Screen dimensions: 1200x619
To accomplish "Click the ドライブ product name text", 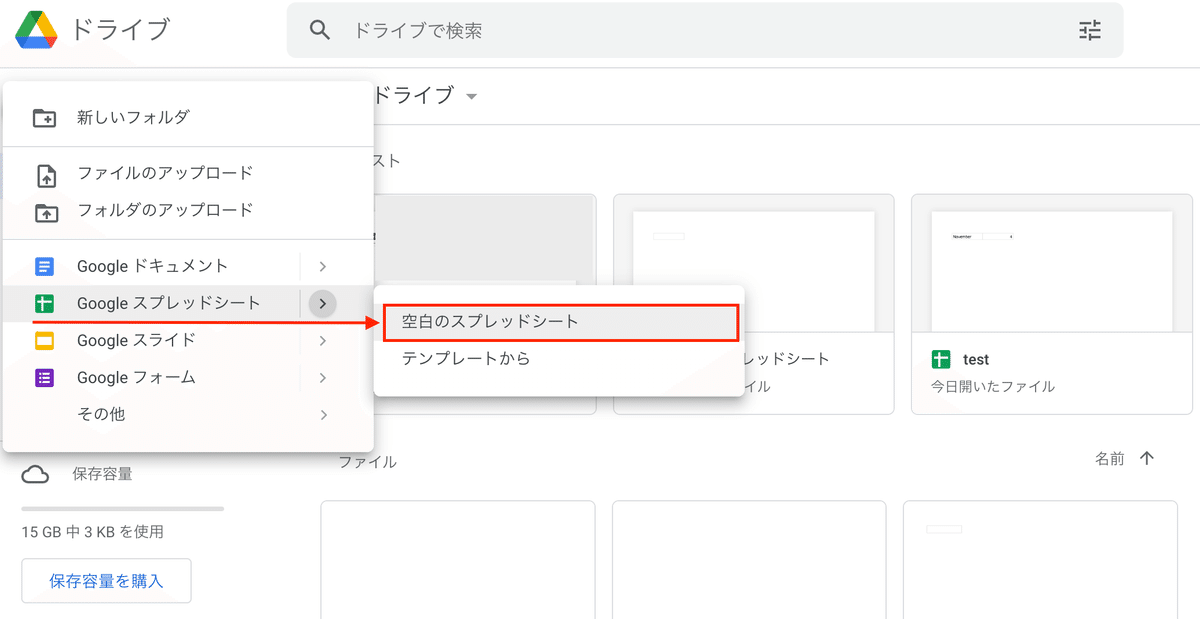I will (x=120, y=30).
